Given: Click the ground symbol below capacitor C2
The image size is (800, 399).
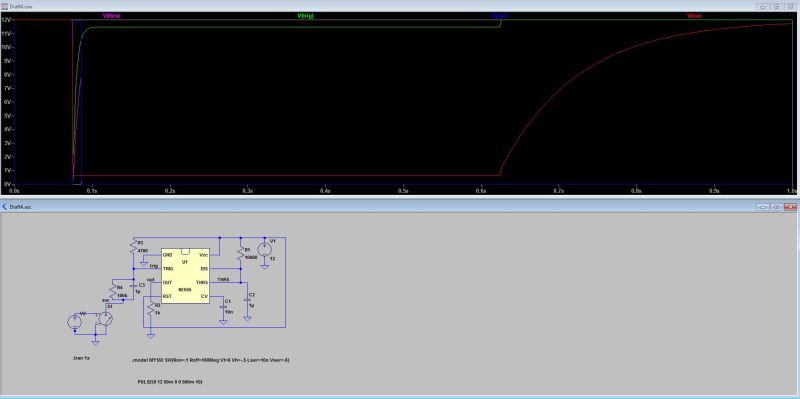Looking at the screenshot, I should click(x=247, y=318).
